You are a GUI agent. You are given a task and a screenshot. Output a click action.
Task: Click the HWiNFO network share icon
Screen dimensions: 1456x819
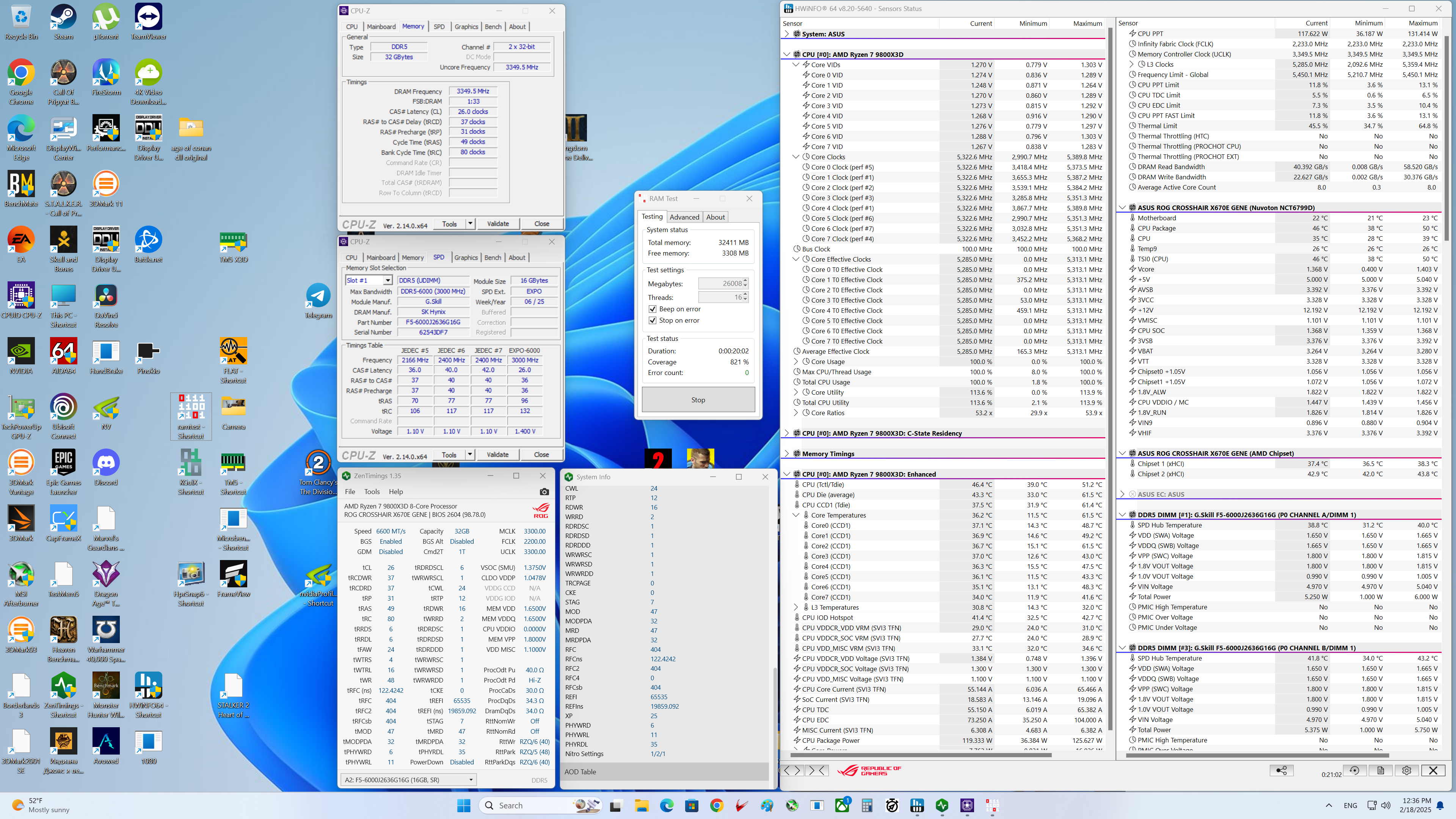click(1281, 770)
